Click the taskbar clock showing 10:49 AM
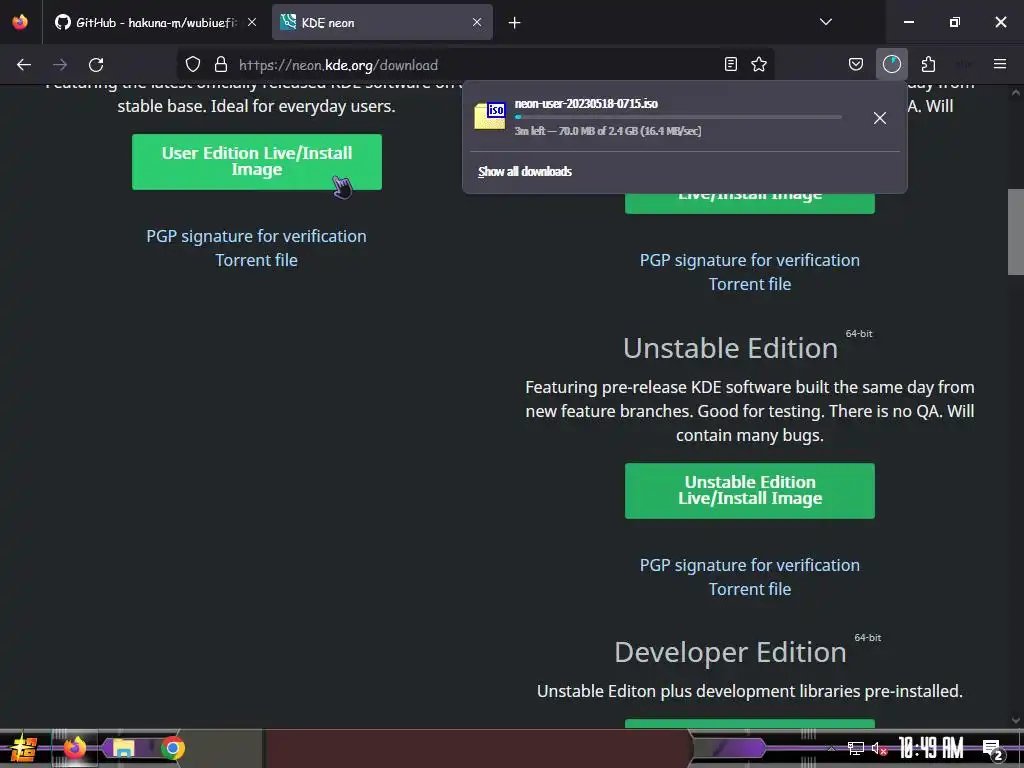 point(931,748)
